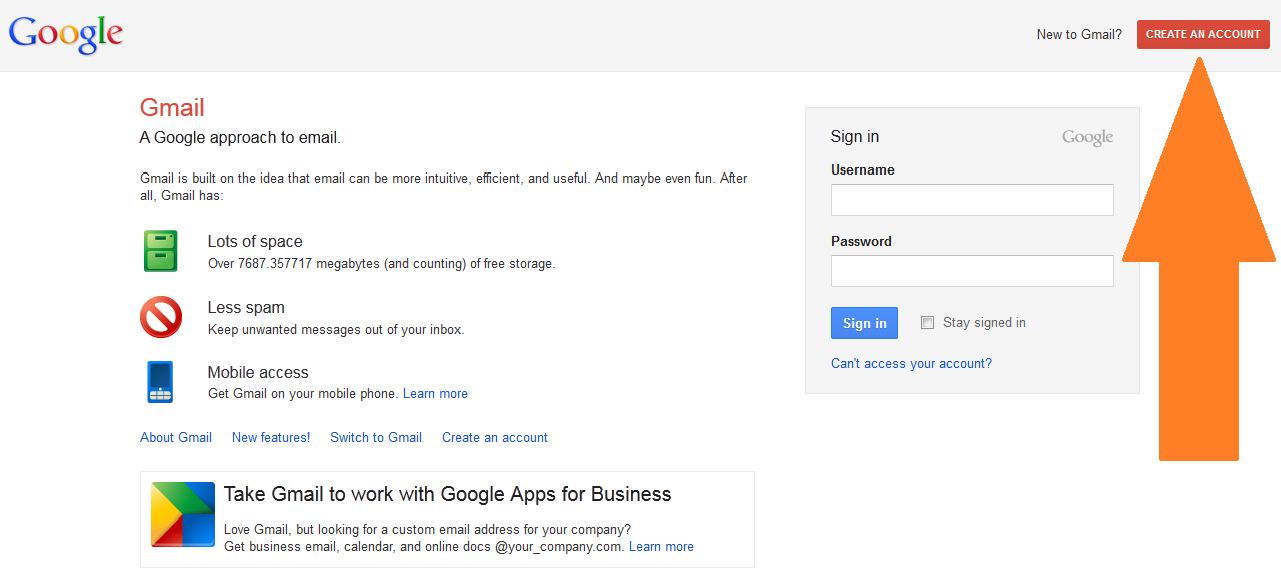
Task: Click the 'Create an account' text link
Action: tap(494, 437)
